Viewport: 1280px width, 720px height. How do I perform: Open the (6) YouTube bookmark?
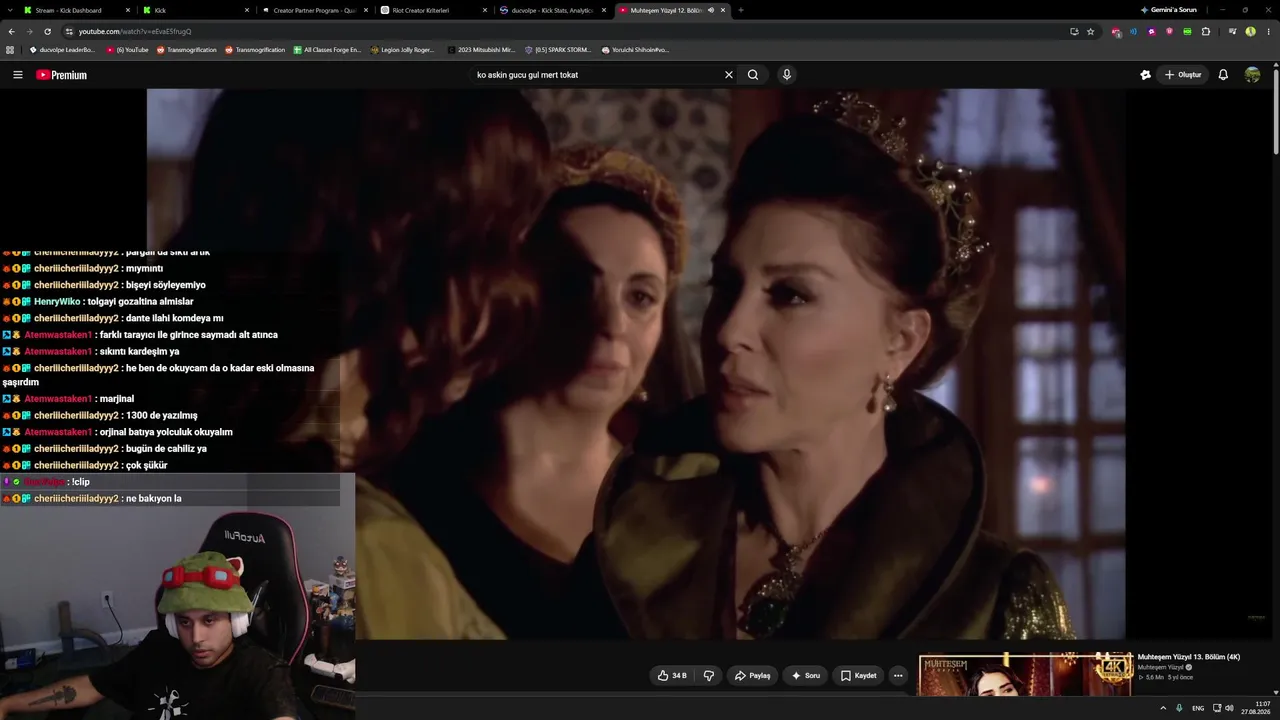(127, 49)
